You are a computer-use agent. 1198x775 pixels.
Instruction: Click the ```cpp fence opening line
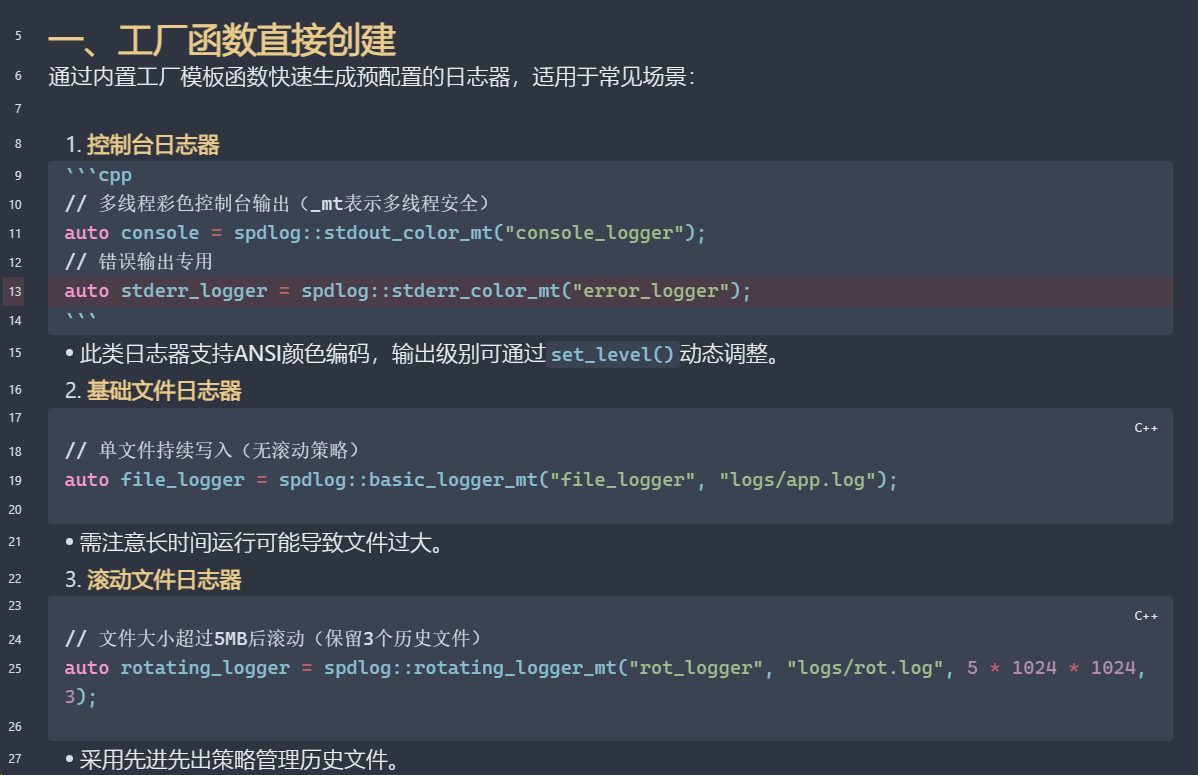99,175
